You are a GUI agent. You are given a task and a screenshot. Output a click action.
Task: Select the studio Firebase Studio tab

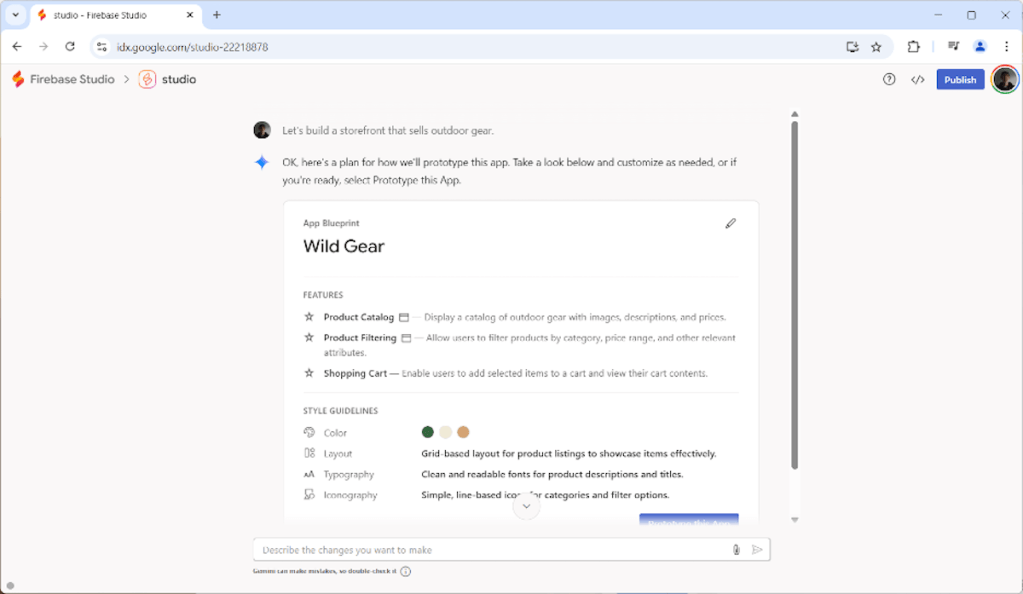[112, 15]
